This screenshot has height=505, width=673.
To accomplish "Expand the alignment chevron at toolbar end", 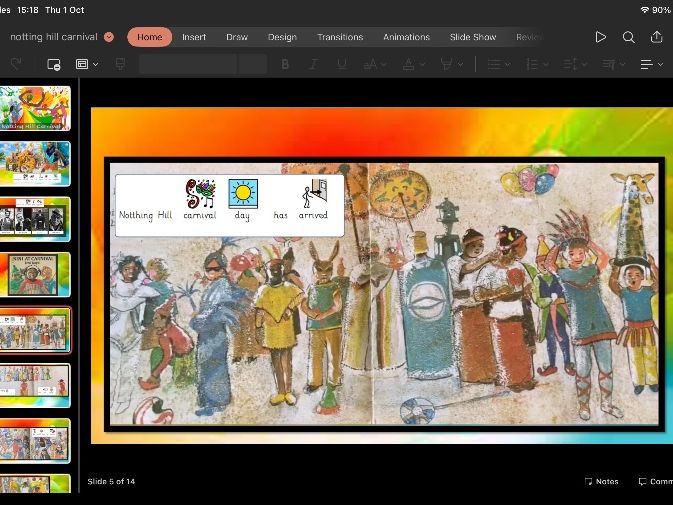I will pyautogui.click(x=660, y=65).
